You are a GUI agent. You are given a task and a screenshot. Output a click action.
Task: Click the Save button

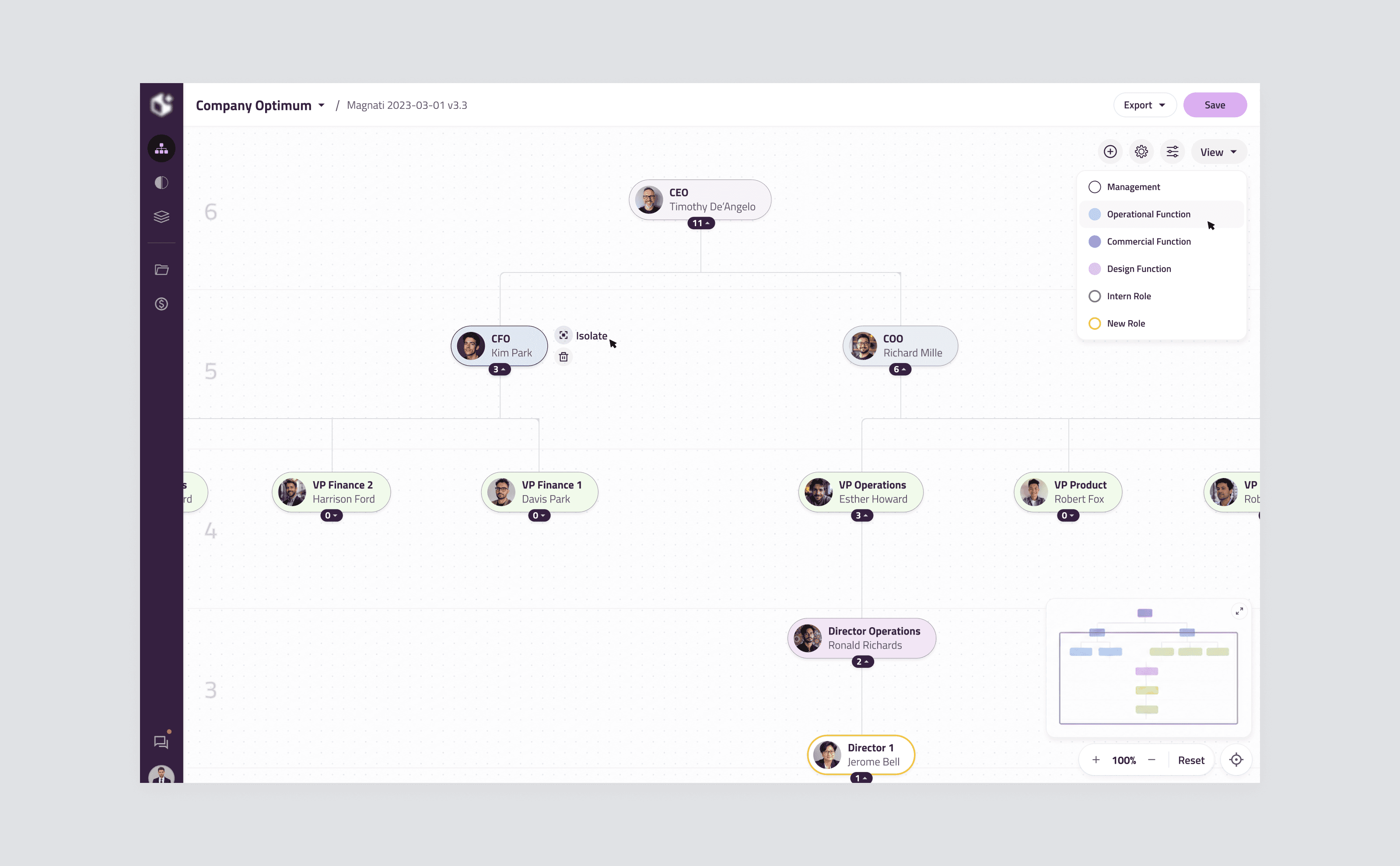(1215, 105)
